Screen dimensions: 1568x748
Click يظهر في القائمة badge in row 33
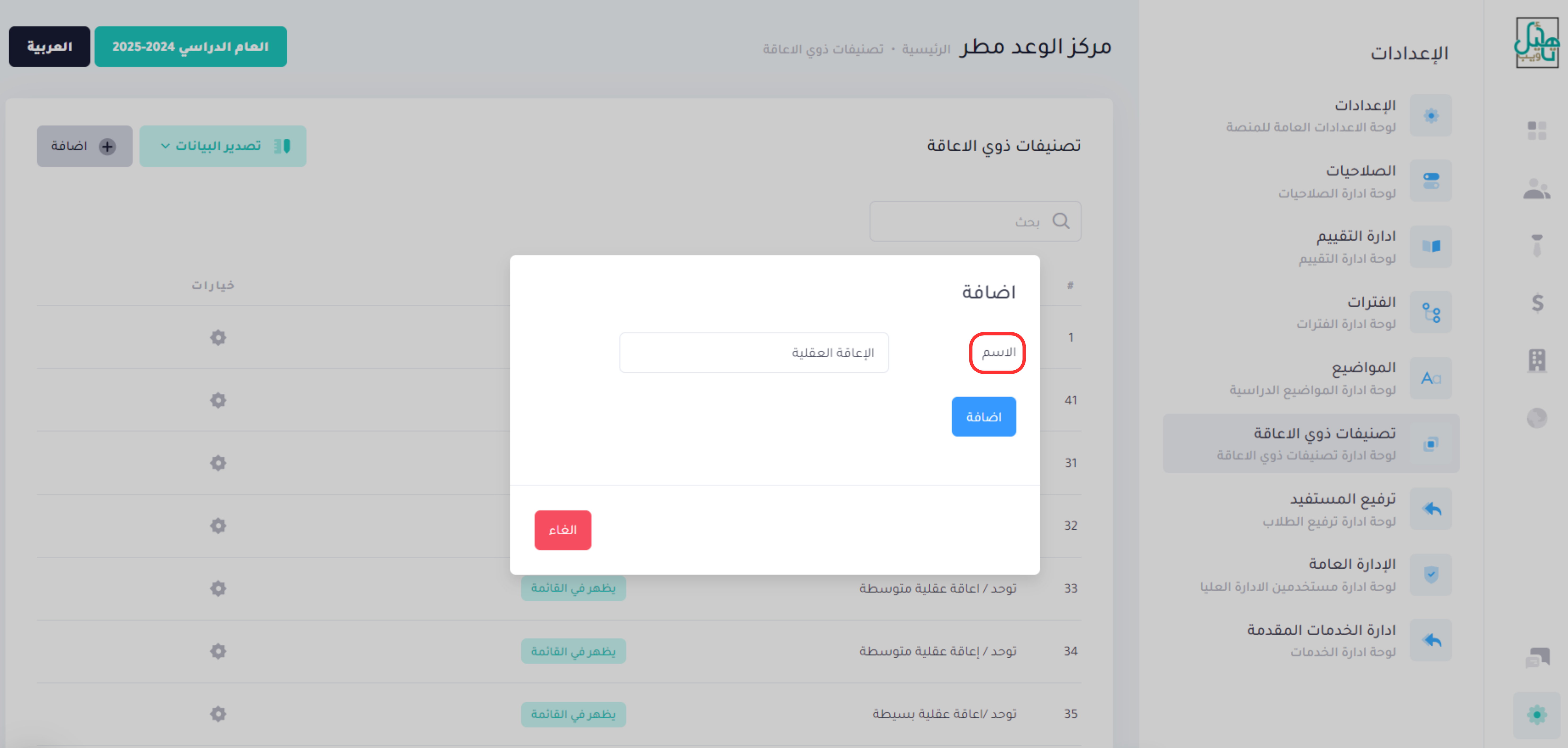[x=573, y=588]
